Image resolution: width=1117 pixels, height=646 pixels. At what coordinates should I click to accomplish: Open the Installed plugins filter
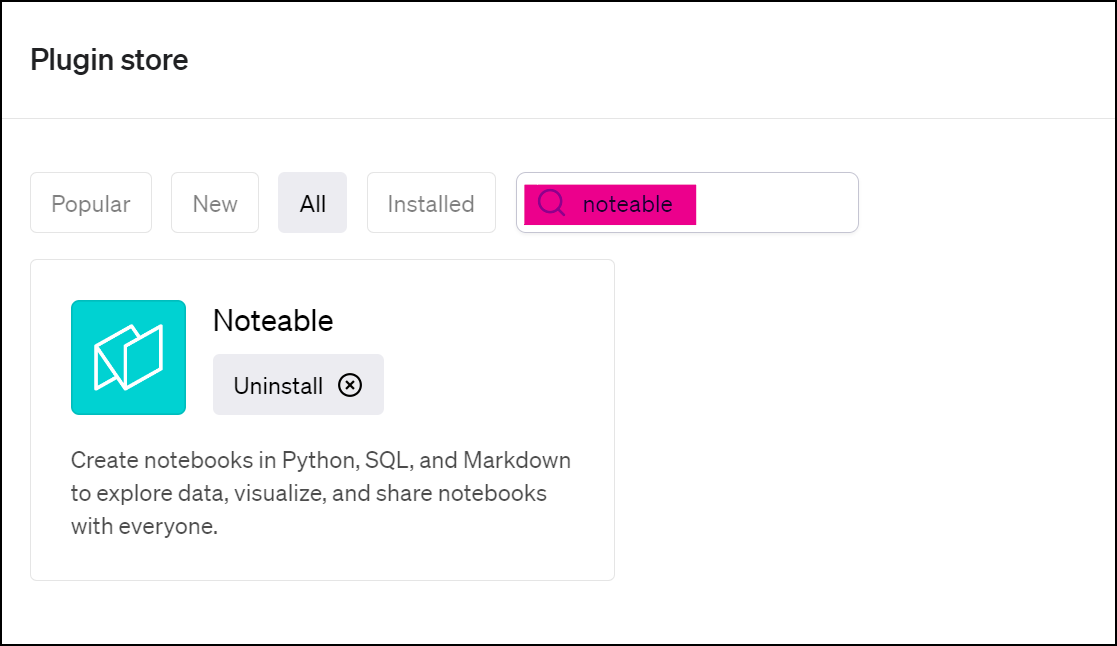pyautogui.click(x=431, y=203)
